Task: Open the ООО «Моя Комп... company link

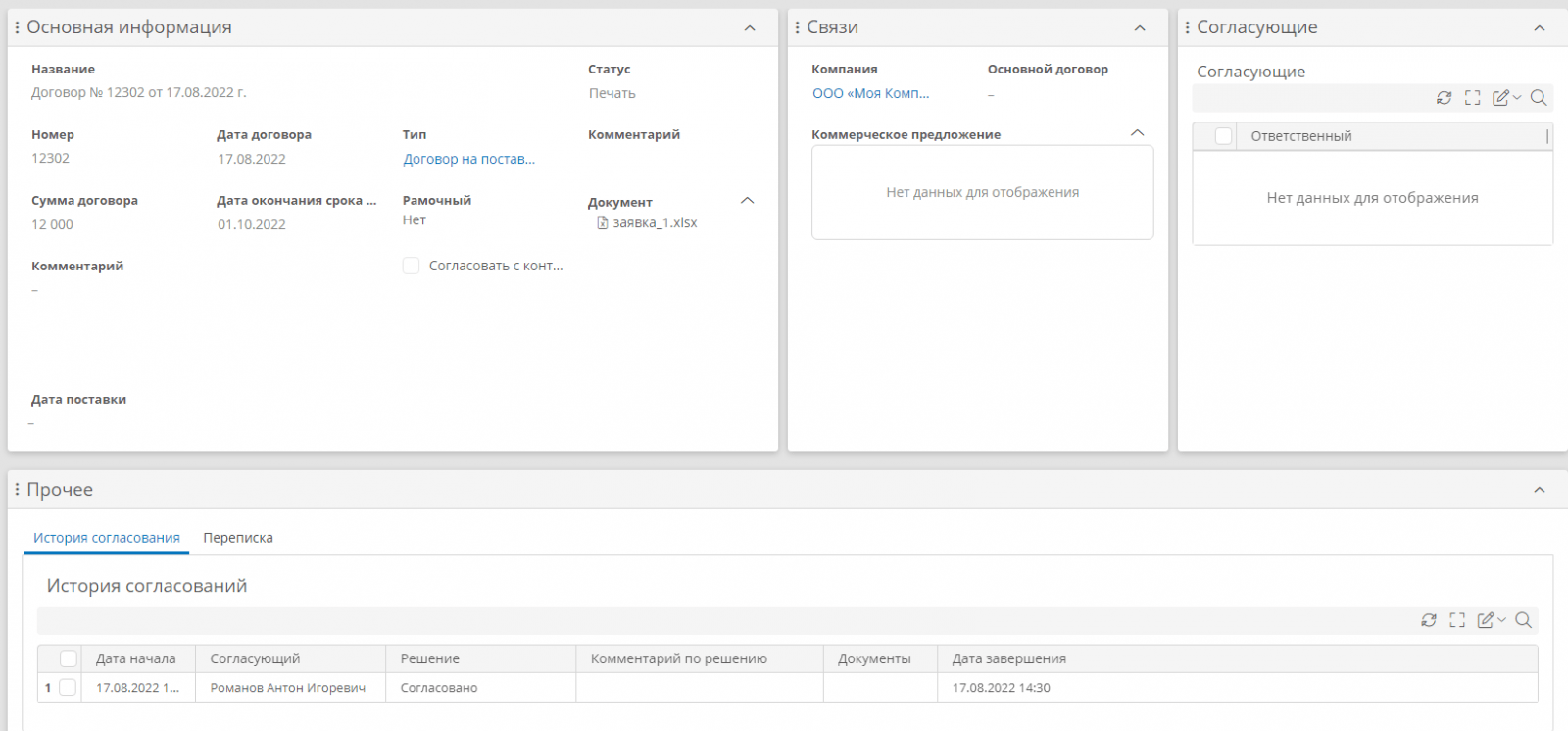Action: [870, 93]
